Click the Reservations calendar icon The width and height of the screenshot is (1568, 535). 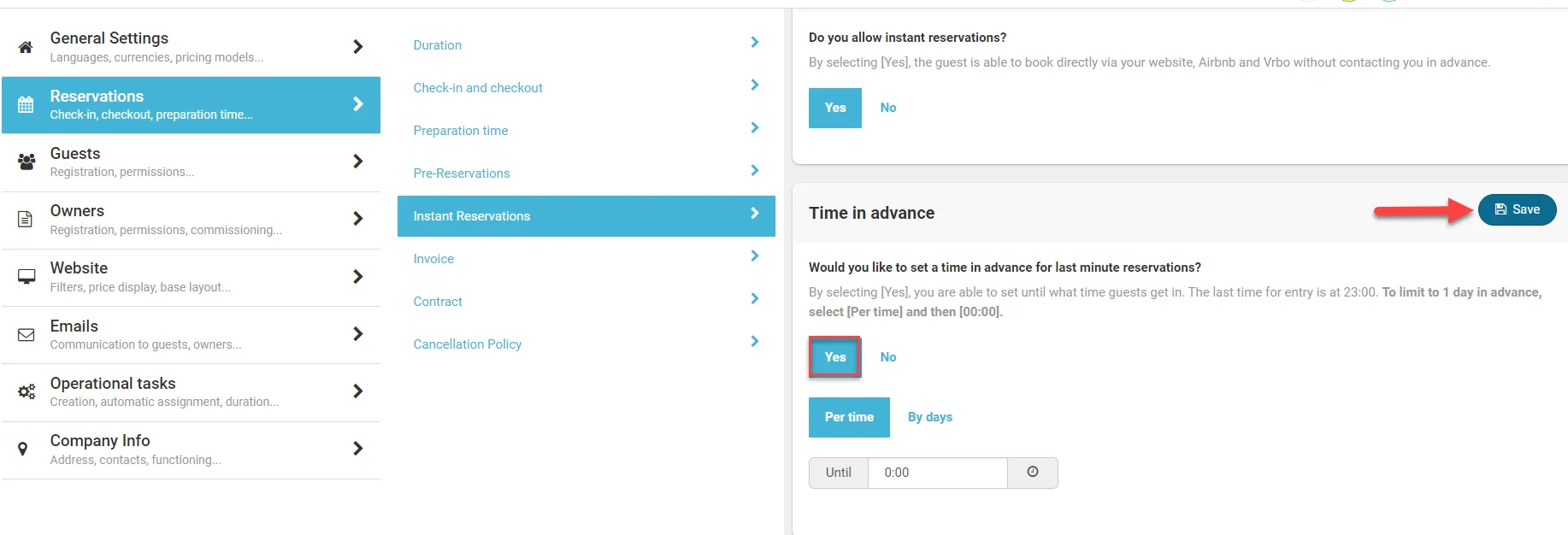(26, 104)
